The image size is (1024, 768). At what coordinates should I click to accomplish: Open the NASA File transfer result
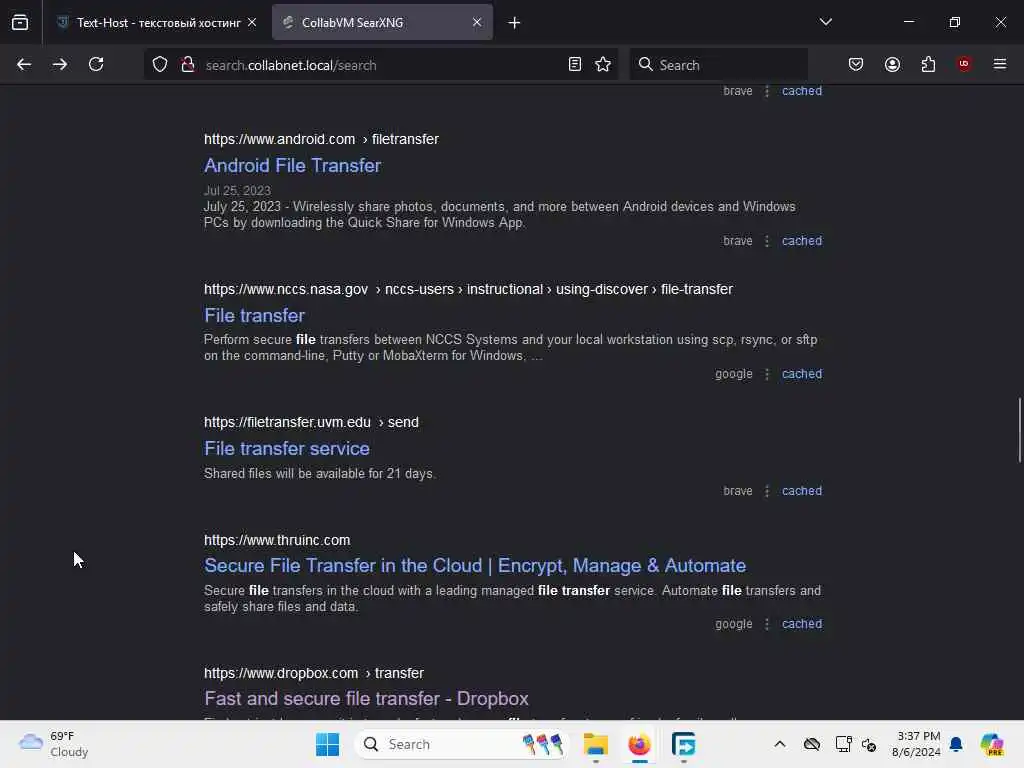(x=255, y=316)
